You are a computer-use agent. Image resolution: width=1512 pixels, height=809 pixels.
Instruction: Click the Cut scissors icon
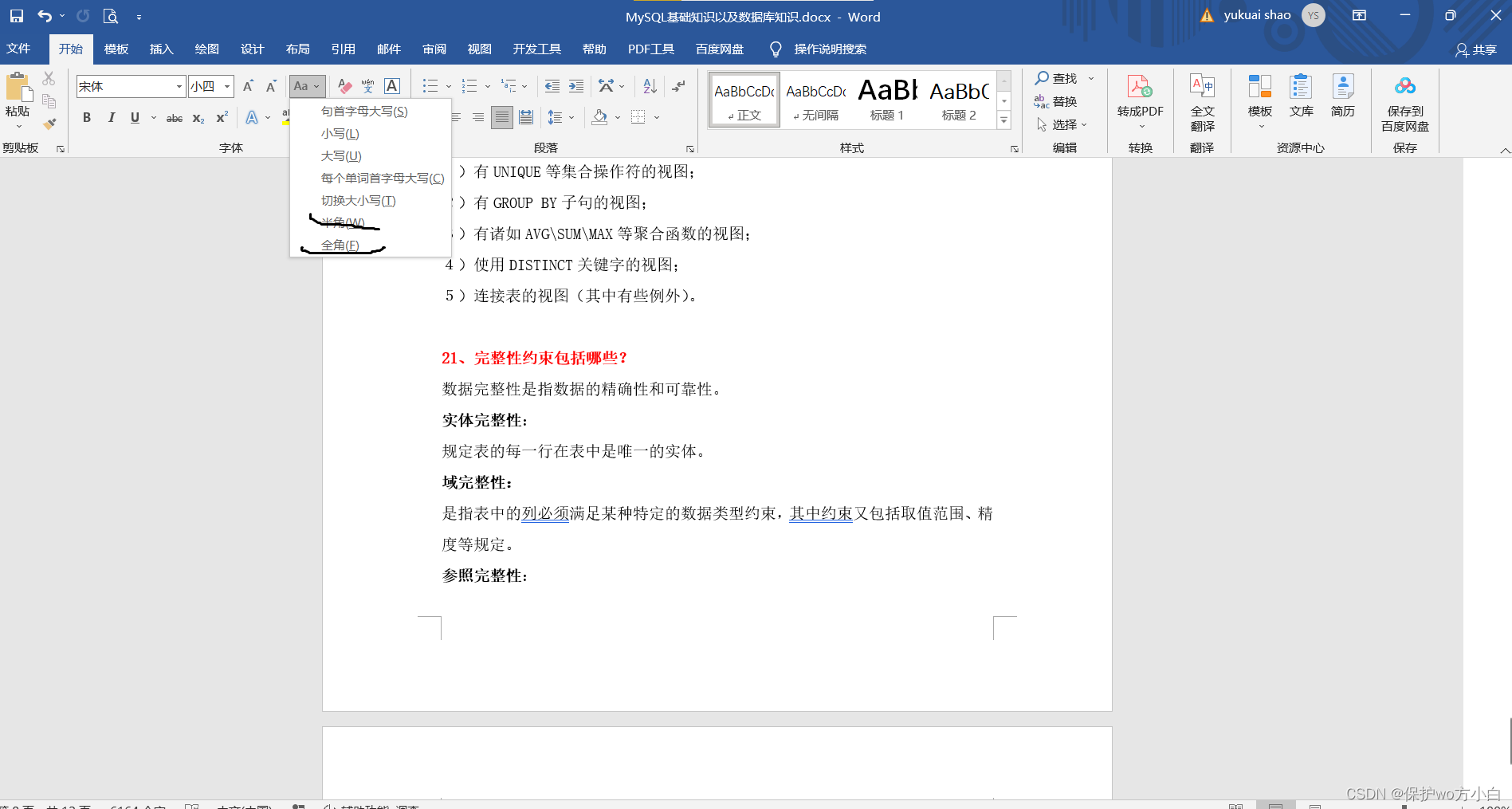(x=49, y=78)
